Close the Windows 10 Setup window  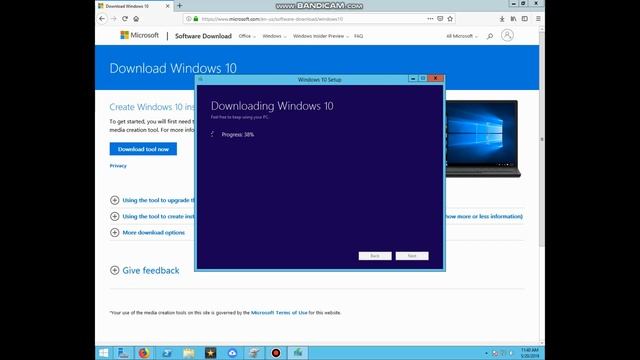[x=436, y=78]
